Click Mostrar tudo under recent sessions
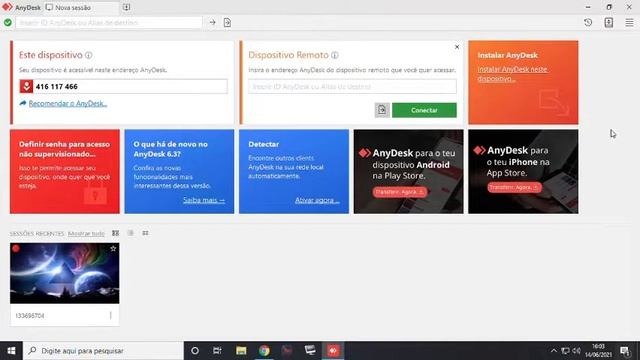The image size is (640, 360). coord(86,233)
